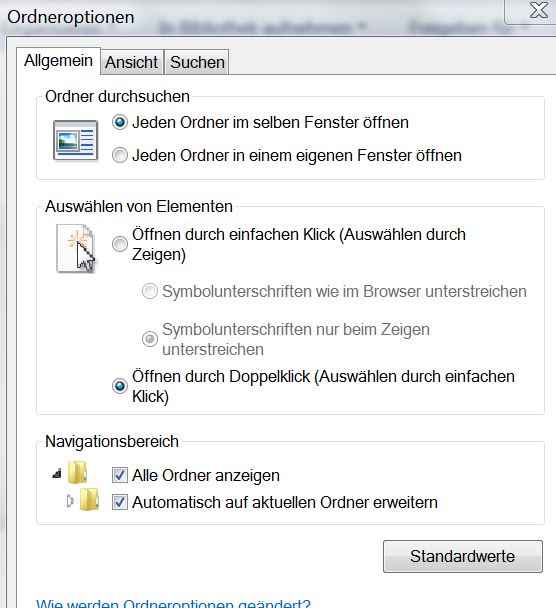556x608 pixels.
Task: Click the top folder icon in Navigationsbereich
Action: pos(77,472)
